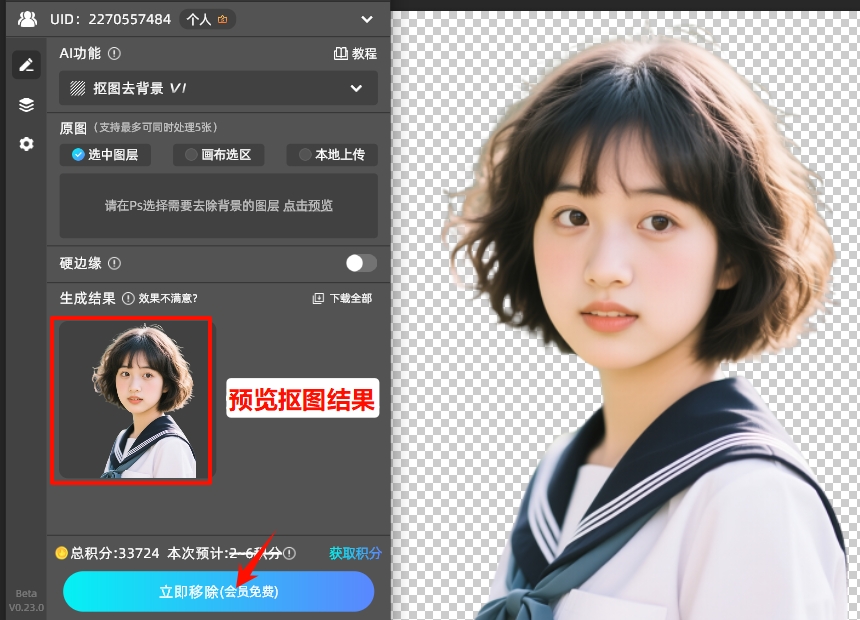Viewport: 860px width, 620px height.
Task: Select the edit tool icon in left sidebar
Action: pos(26,64)
